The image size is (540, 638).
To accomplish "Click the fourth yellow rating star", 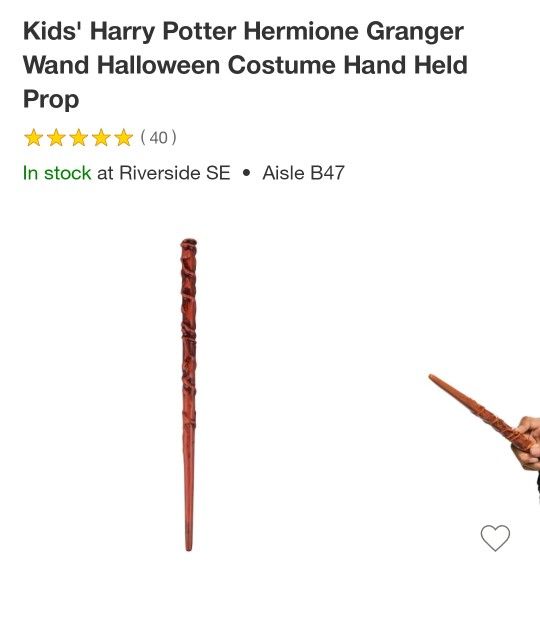I will click(x=101, y=138).
